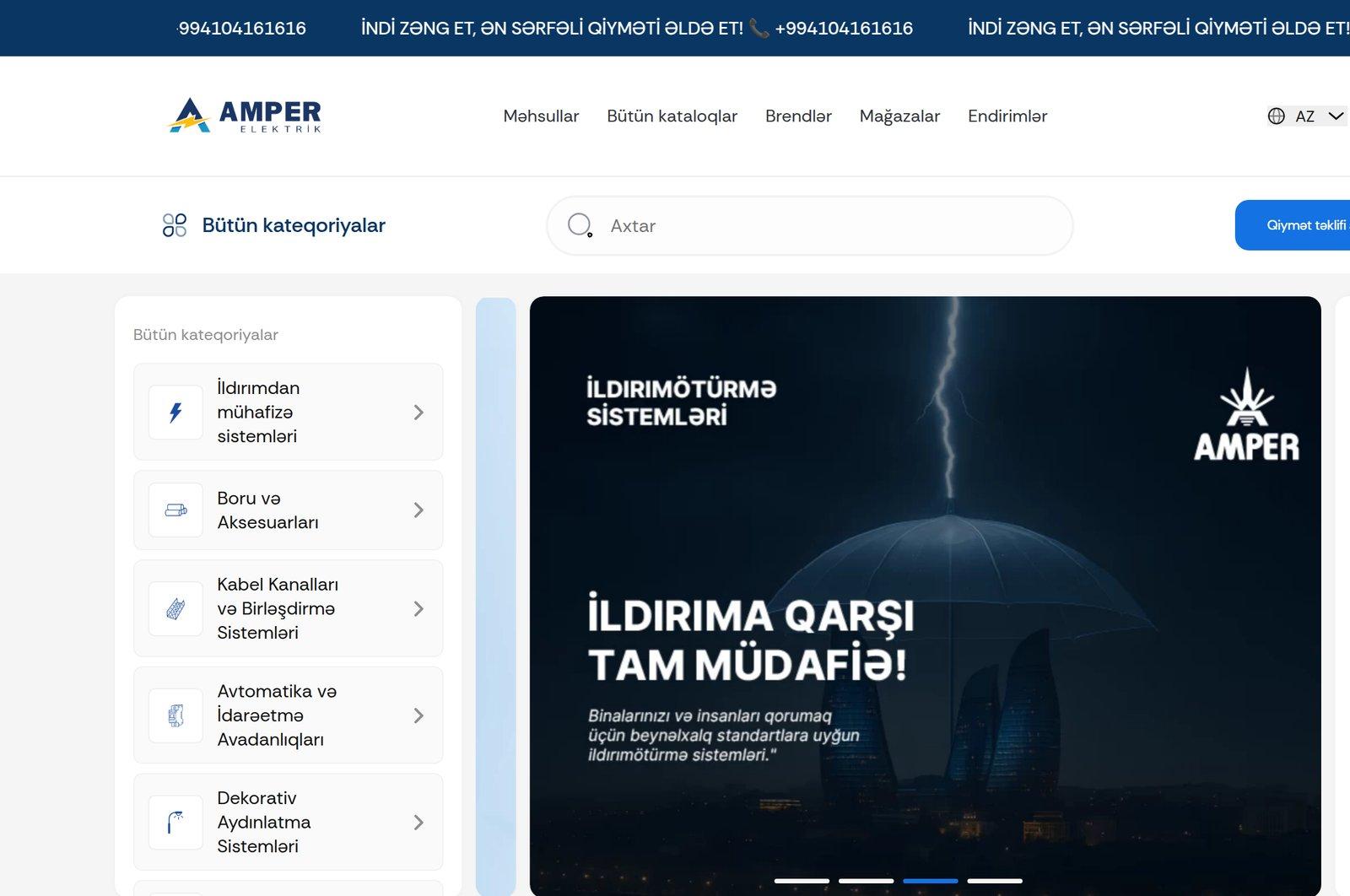Open Dekorativ Aydınlatma Sistemləri text

264,823
